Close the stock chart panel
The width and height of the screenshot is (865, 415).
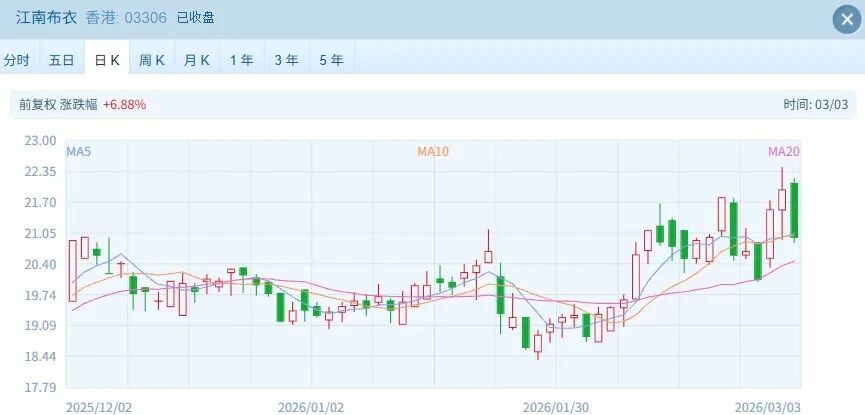[847, 20]
